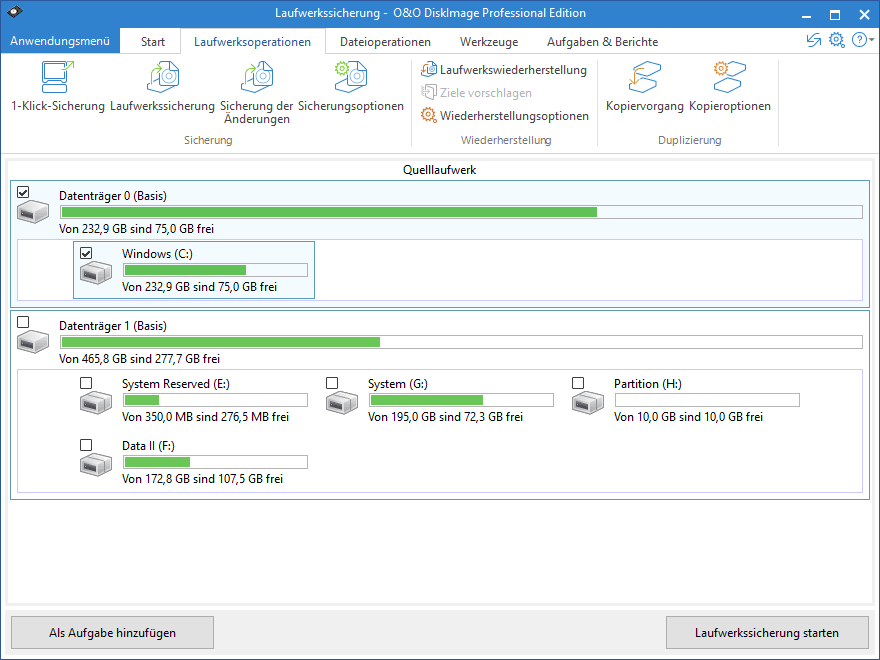Click the System (G:) usage bar

pos(461,400)
